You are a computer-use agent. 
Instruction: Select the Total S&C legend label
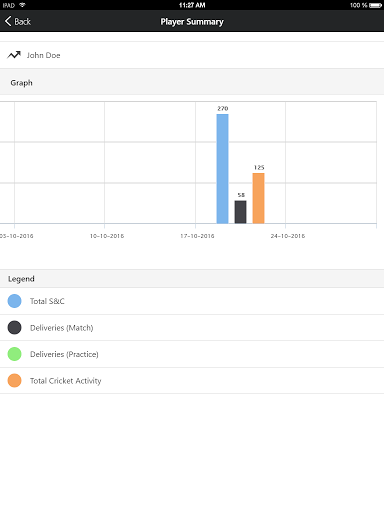point(47,301)
